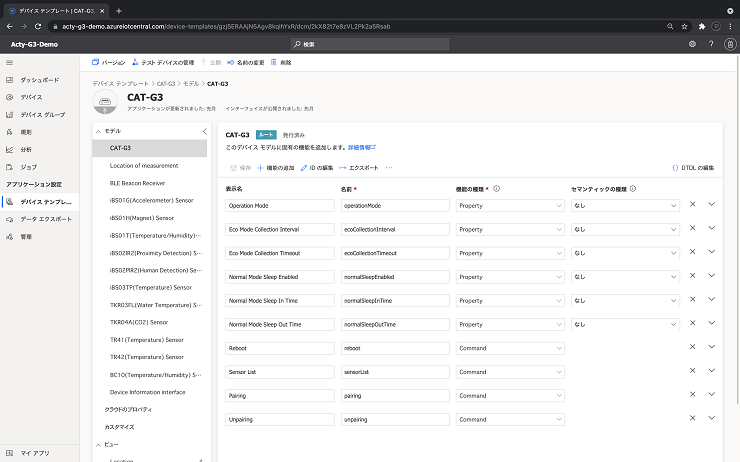Open capability type dropdown for Eco Mode Collection Interval
The height and width of the screenshot is (462, 740).
[x=510, y=229]
